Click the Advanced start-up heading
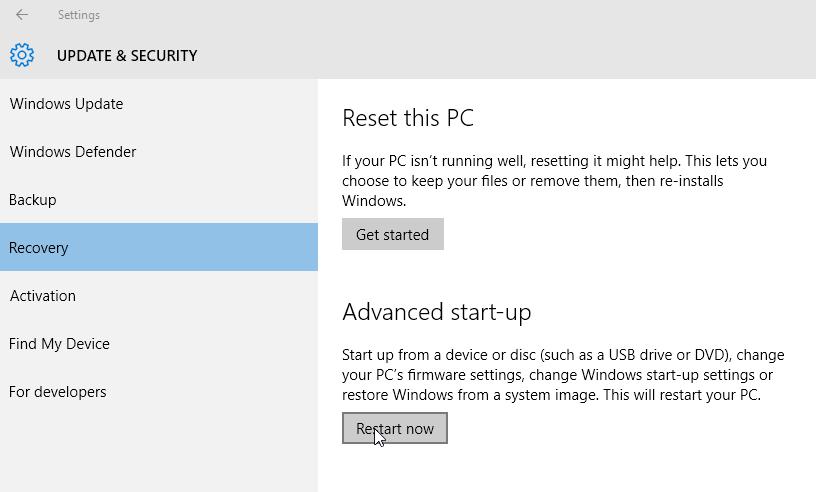The height and width of the screenshot is (492, 816). point(436,312)
